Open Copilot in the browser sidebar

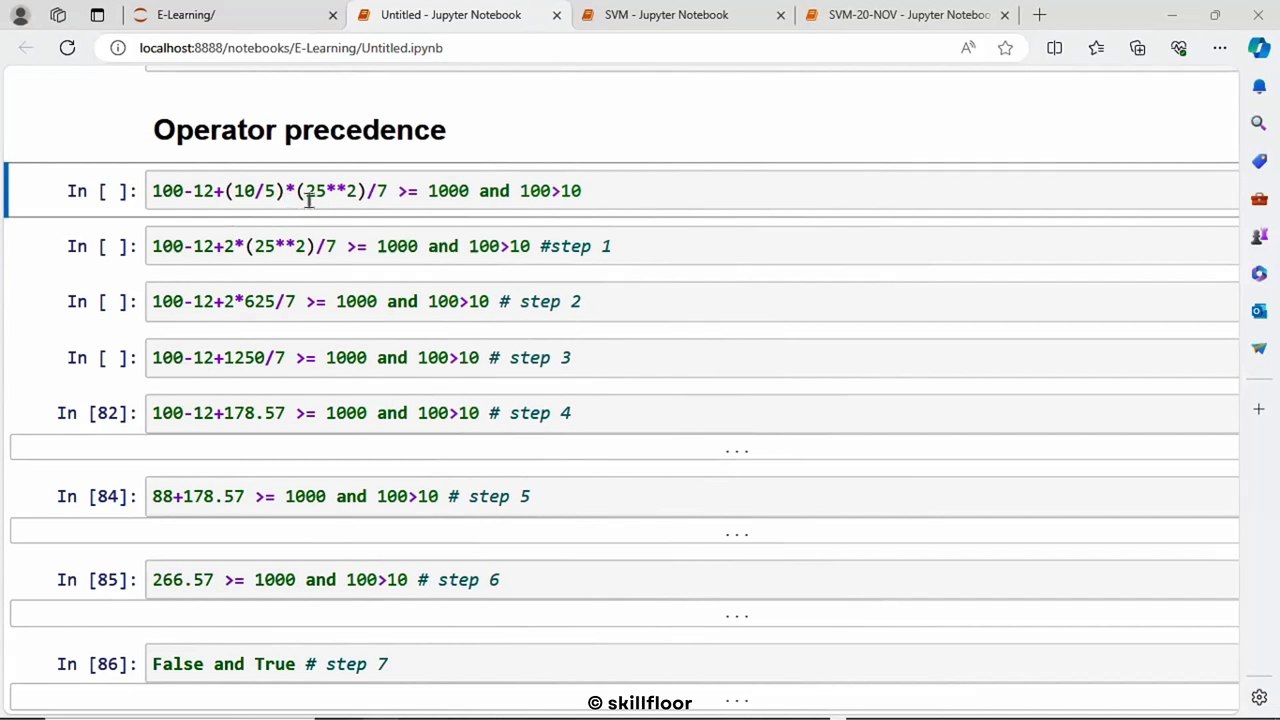click(x=1259, y=48)
